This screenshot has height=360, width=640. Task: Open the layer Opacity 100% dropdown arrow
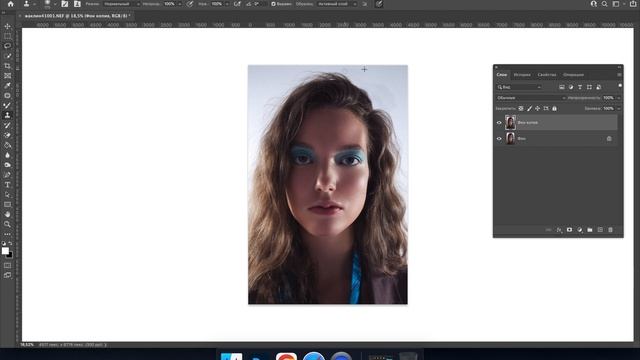pos(618,98)
